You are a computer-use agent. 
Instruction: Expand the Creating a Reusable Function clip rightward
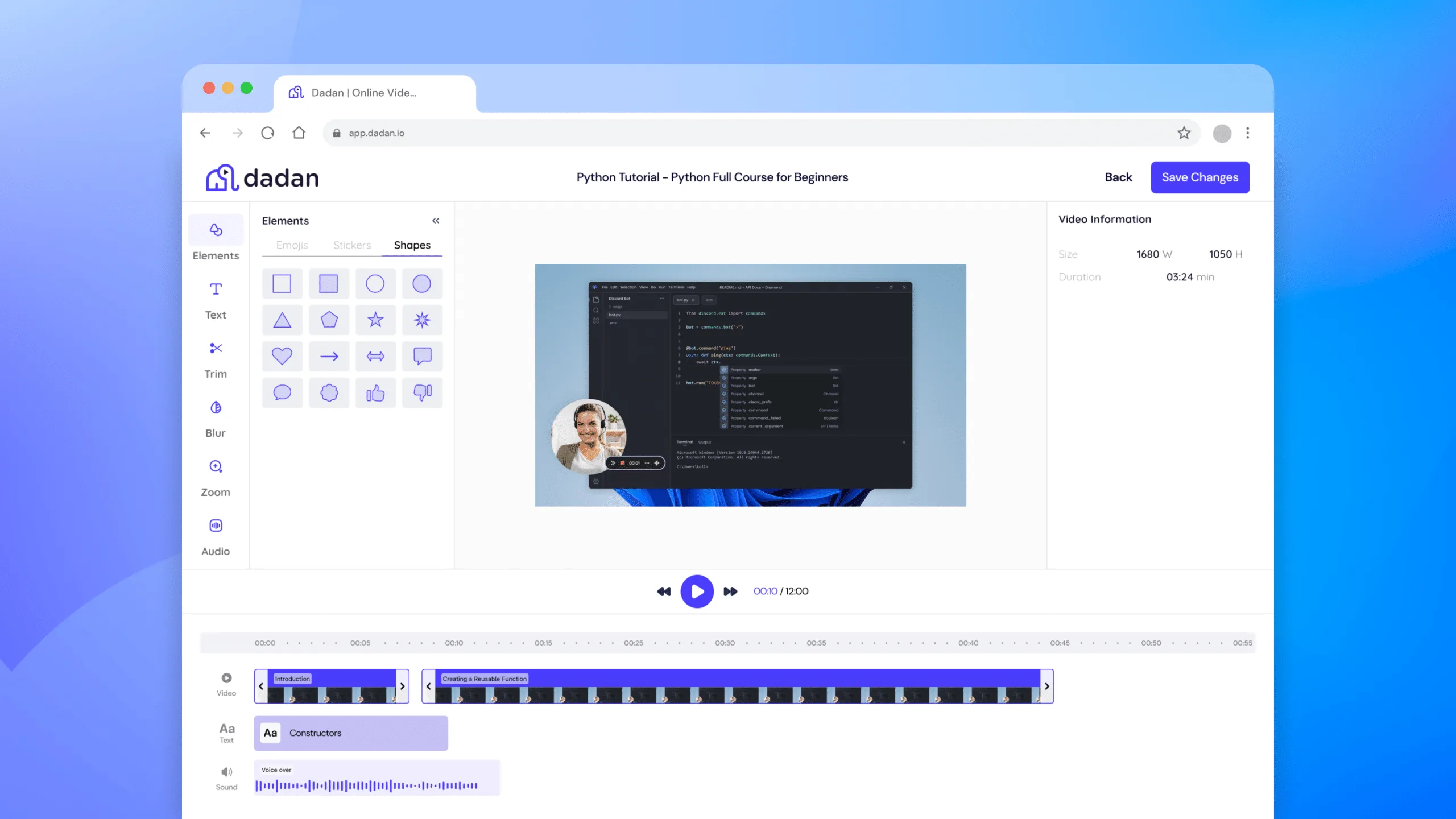coord(1047,686)
